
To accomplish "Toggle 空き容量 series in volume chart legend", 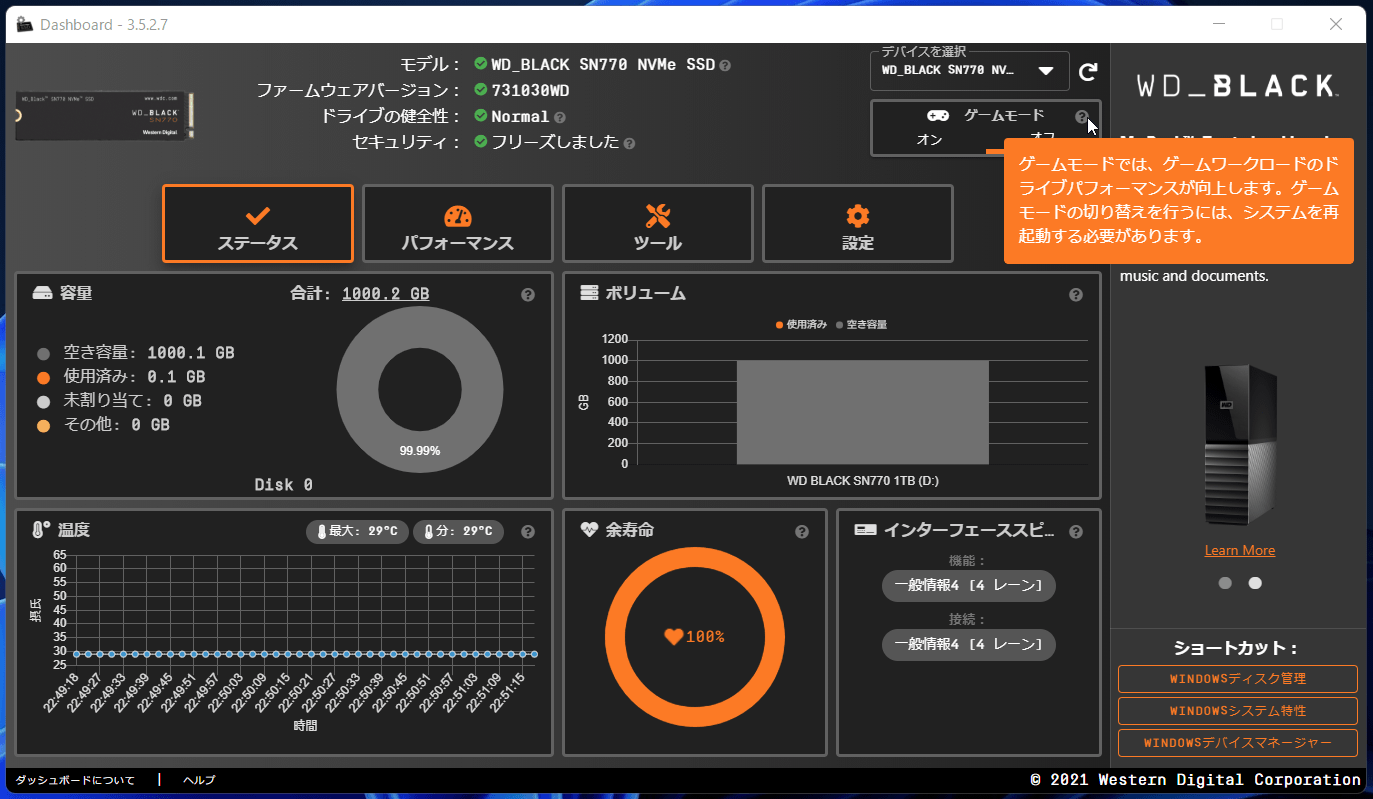I will tap(861, 325).
